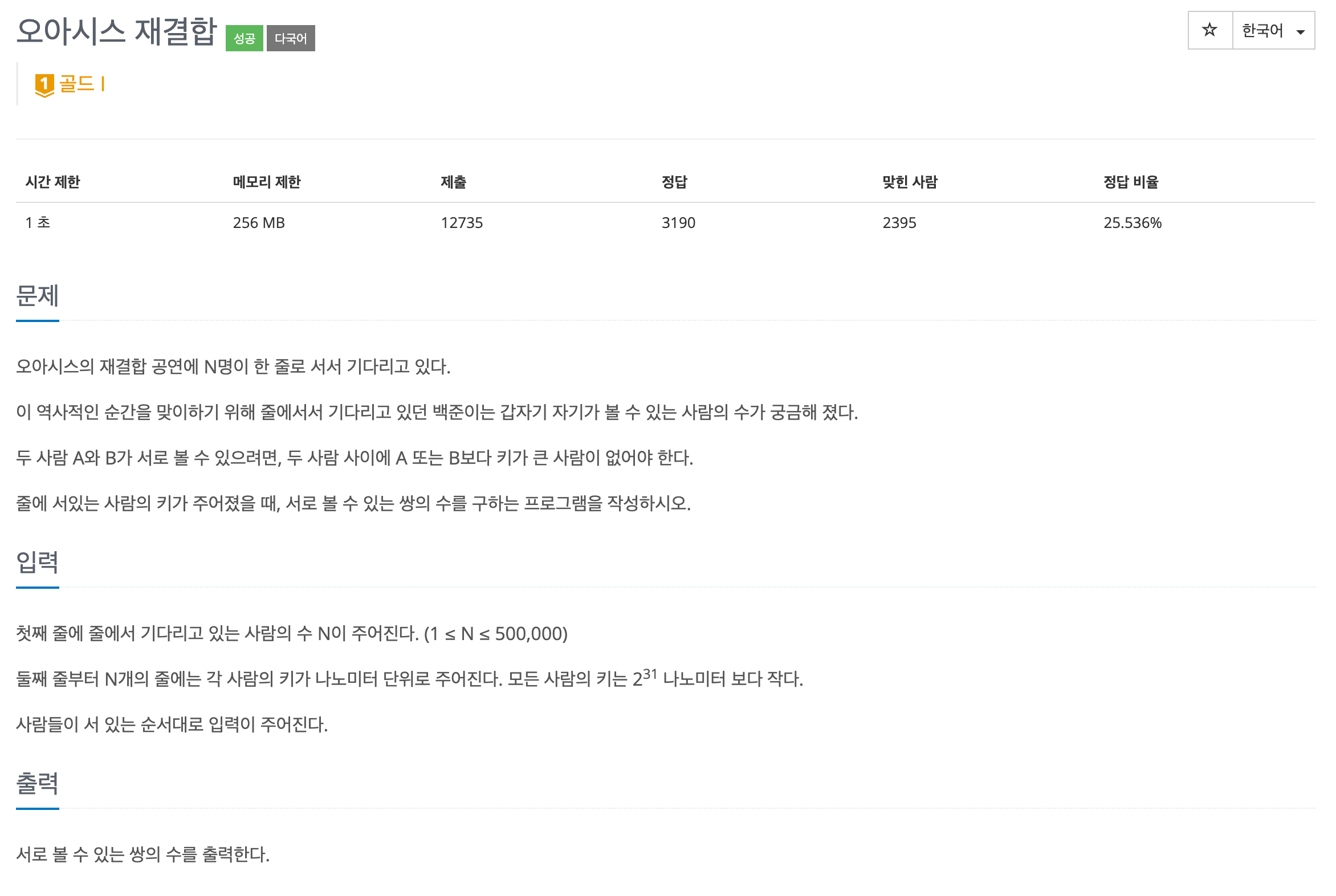Open the 한국어 language dropdown
The width and height of the screenshot is (1336, 896).
click(1273, 30)
